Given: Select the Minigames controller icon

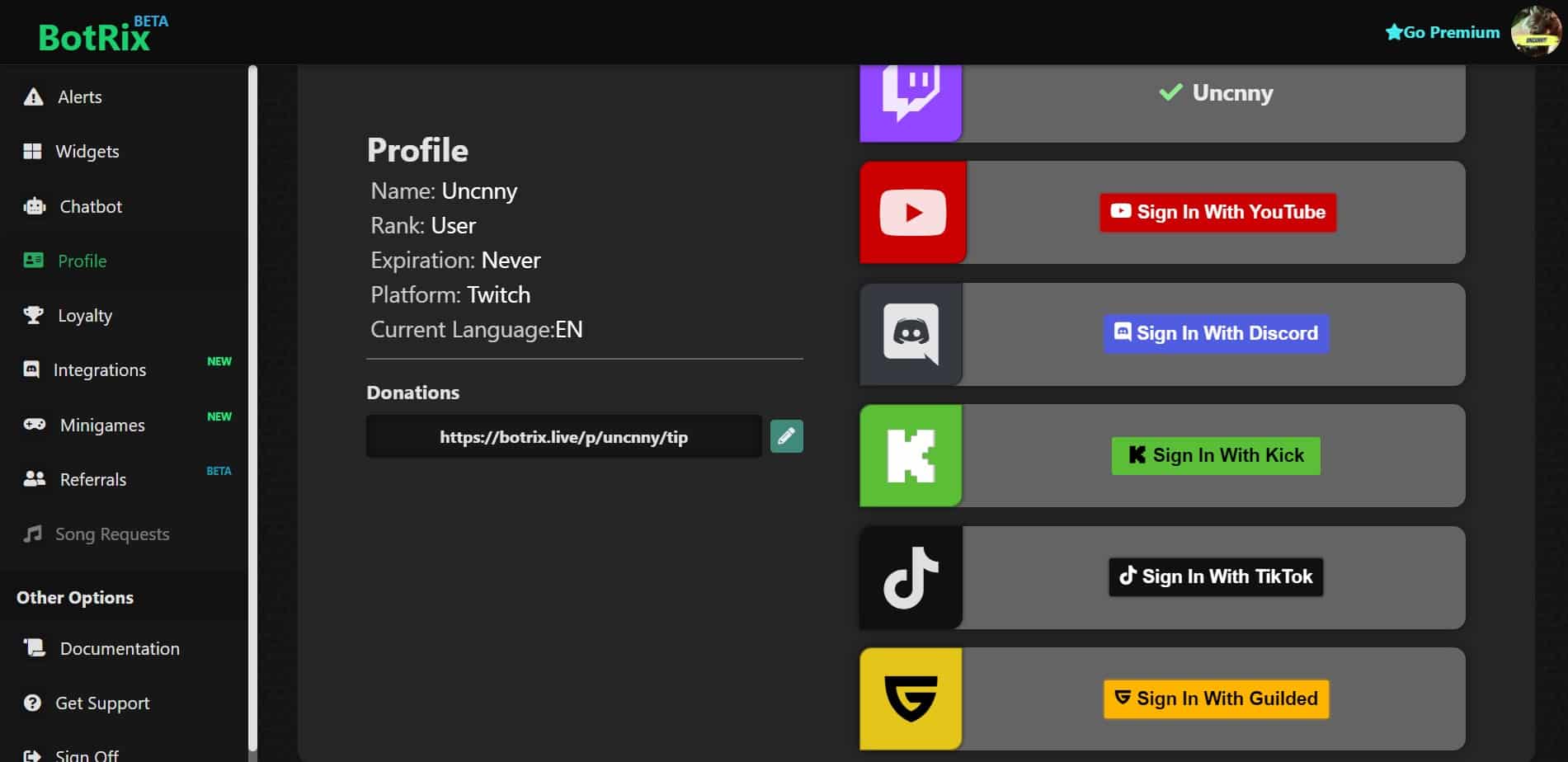Looking at the screenshot, I should [33, 424].
